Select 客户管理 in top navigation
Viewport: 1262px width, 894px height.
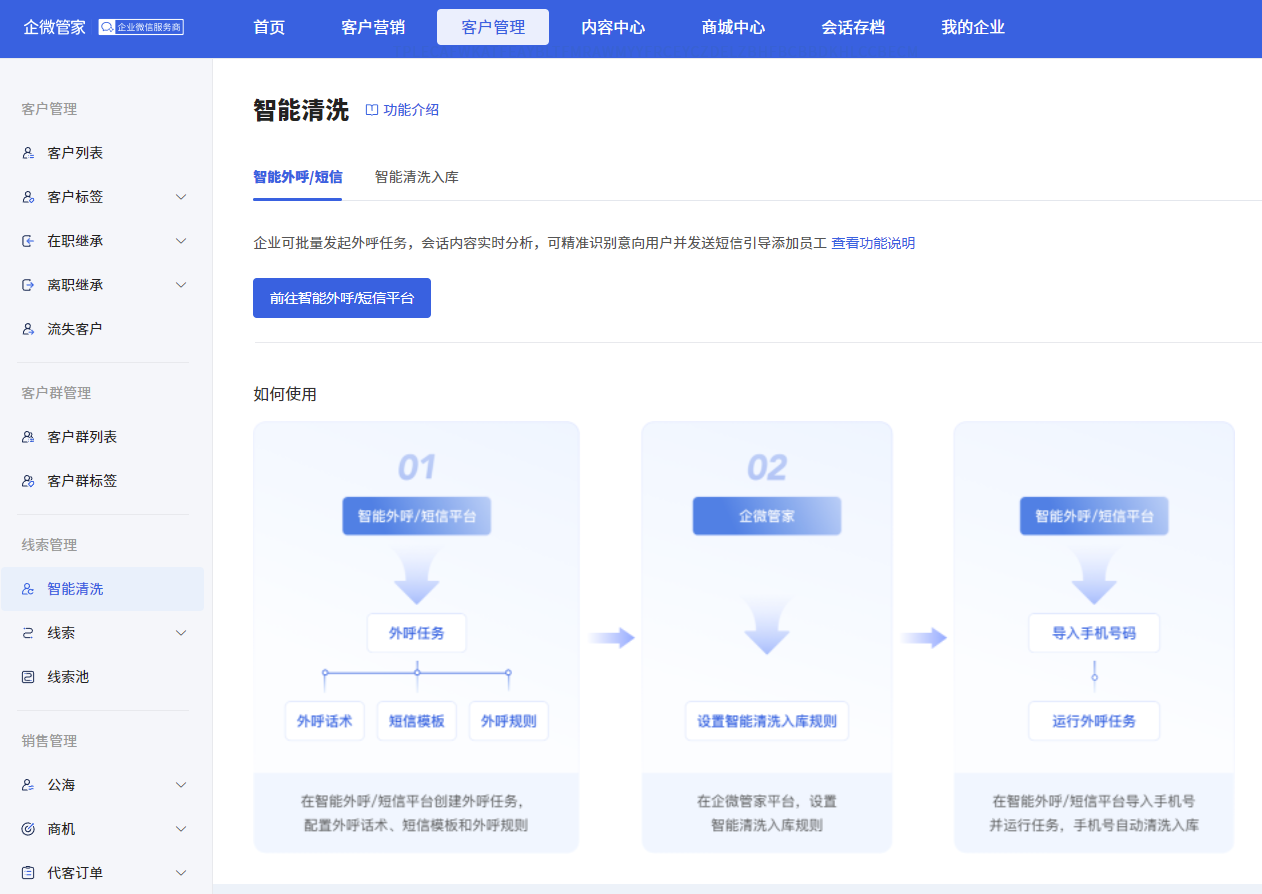(x=493, y=28)
